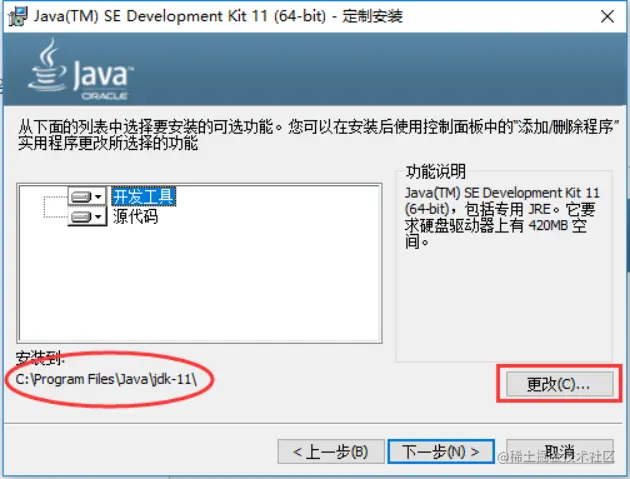Close the installer window
Screen dimensions: 630x479
point(607,16)
